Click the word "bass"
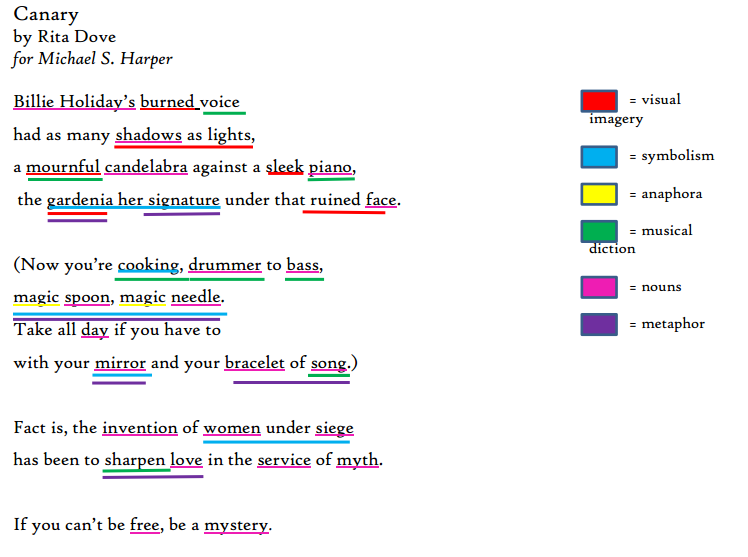The height and width of the screenshot is (557, 748). tap(303, 265)
